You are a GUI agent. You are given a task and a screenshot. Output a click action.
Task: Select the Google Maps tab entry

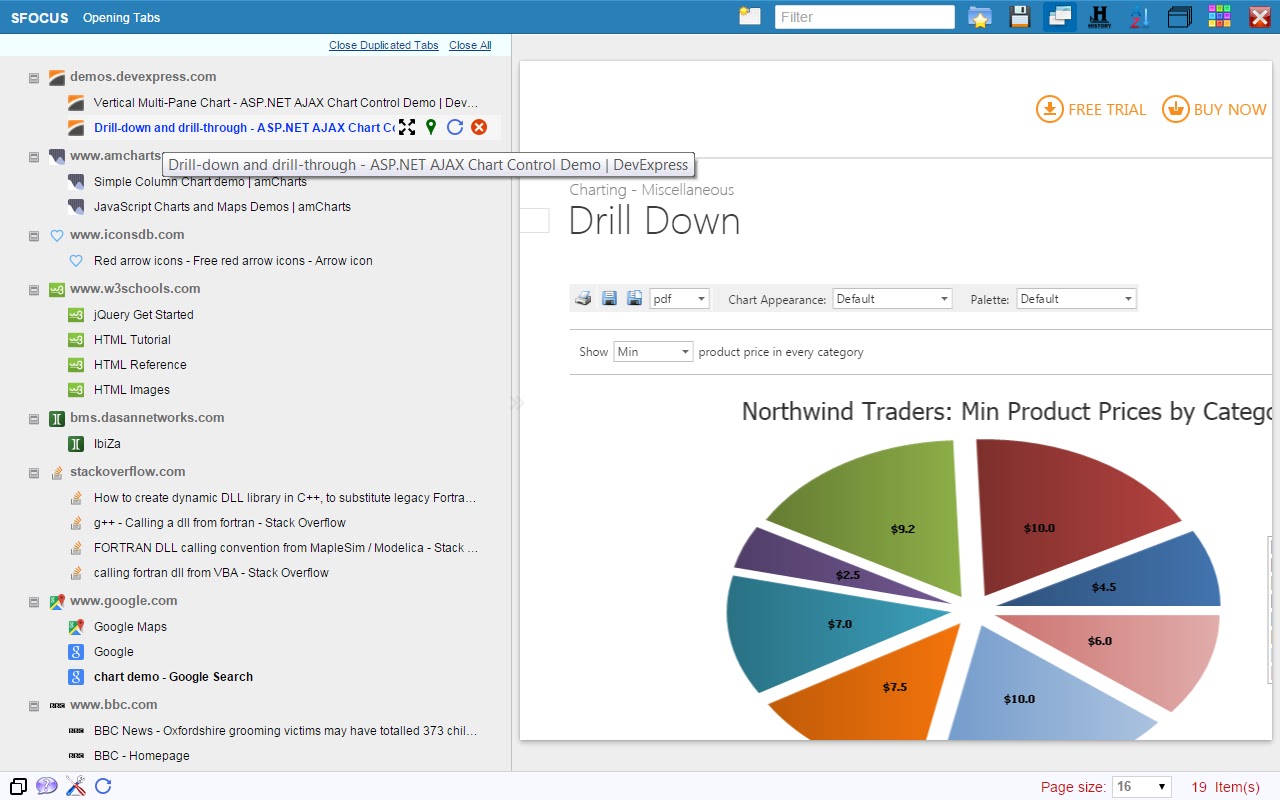pyautogui.click(x=130, y=627)
